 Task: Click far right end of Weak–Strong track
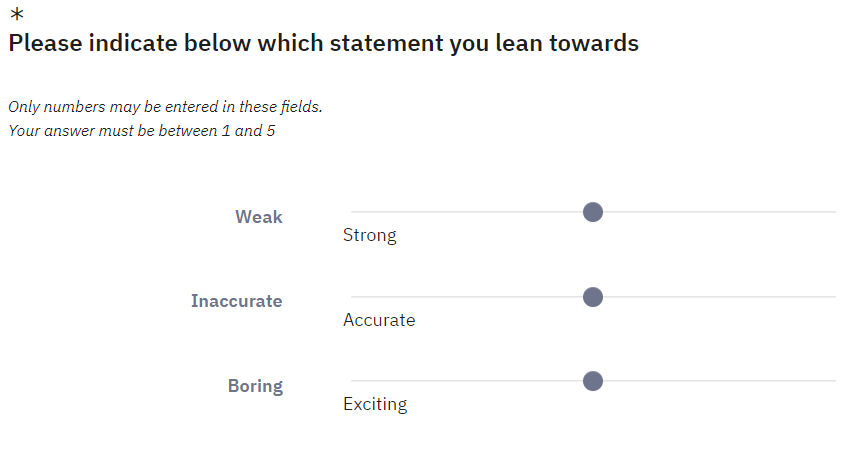coord(833,212)
